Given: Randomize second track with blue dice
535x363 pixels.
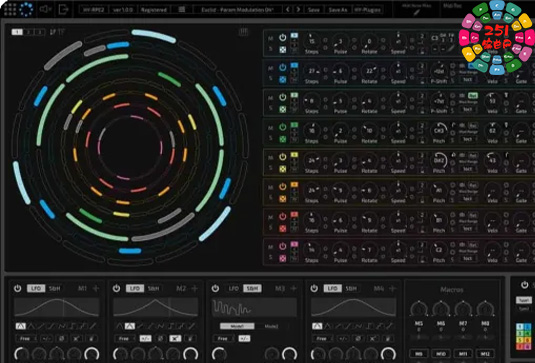Looking at the screenshot, I should 283,79.
